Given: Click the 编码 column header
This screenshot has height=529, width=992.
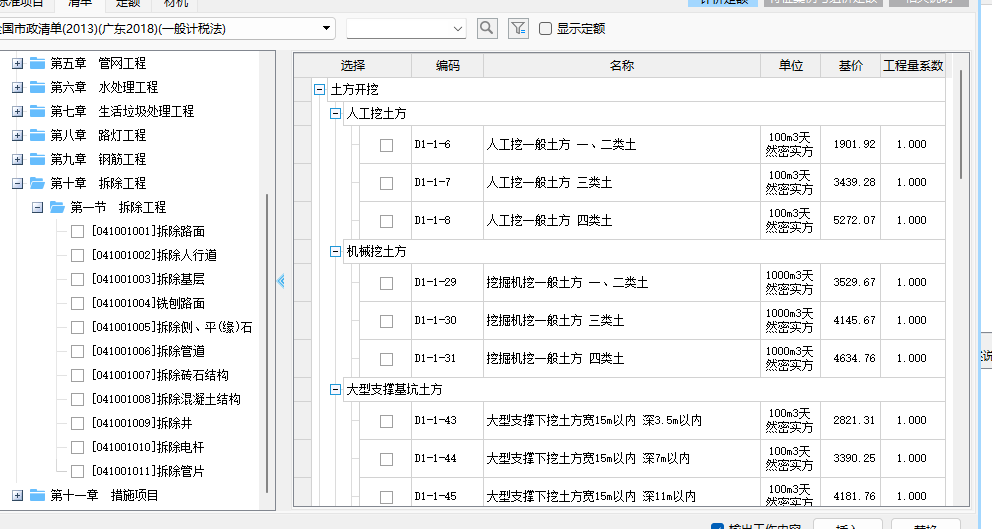Looking at the screenshot, I should point(447,66).
